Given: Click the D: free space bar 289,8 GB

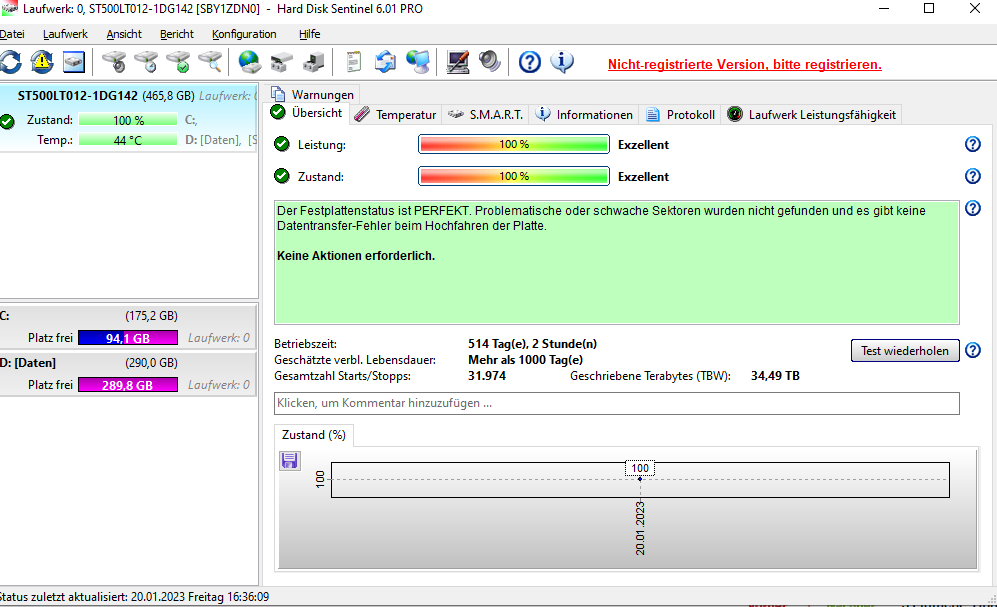Looking at the screenshot, I should tap(128, 385).
